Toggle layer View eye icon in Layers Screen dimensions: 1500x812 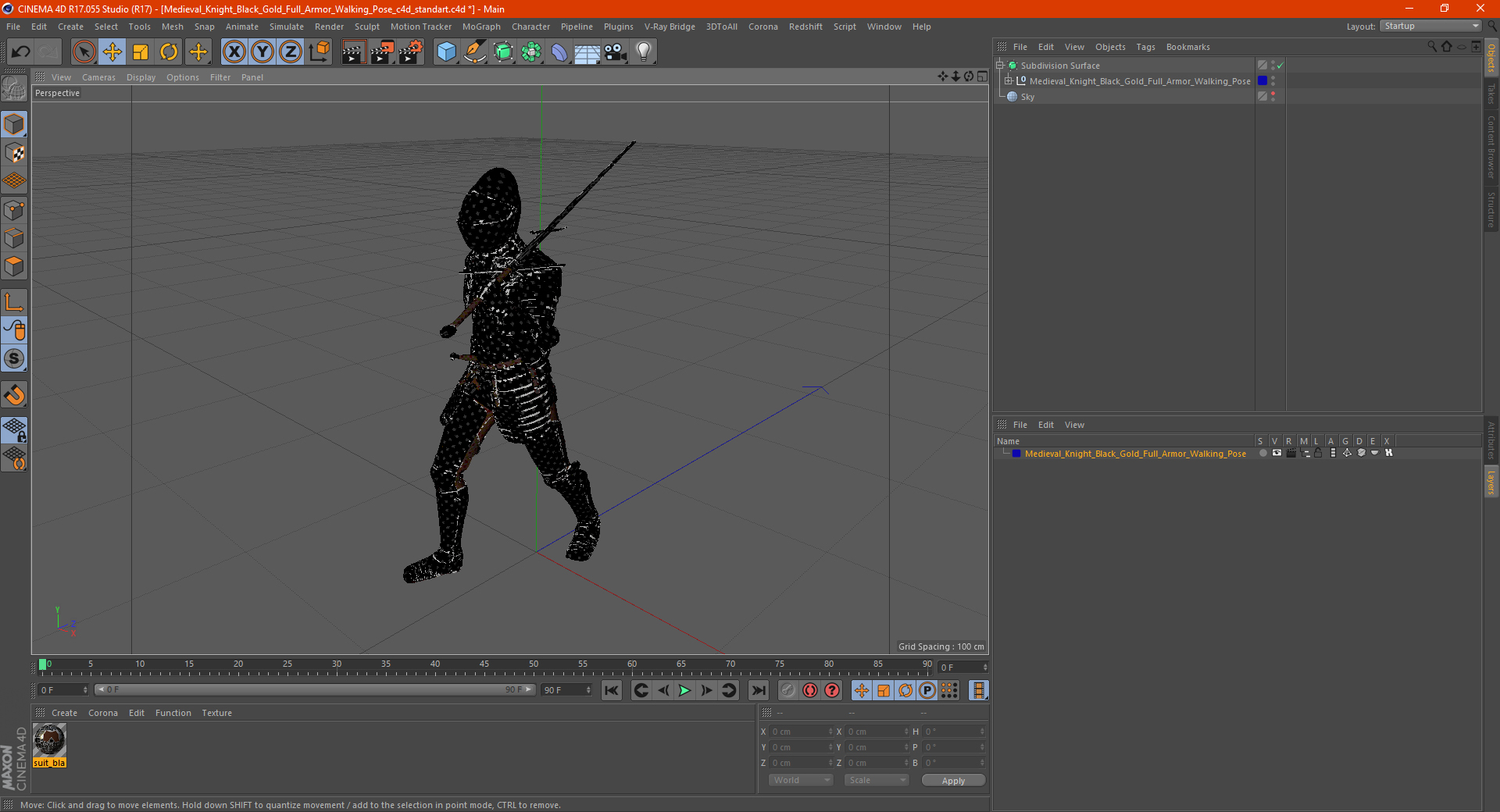tap(1277, 453)
